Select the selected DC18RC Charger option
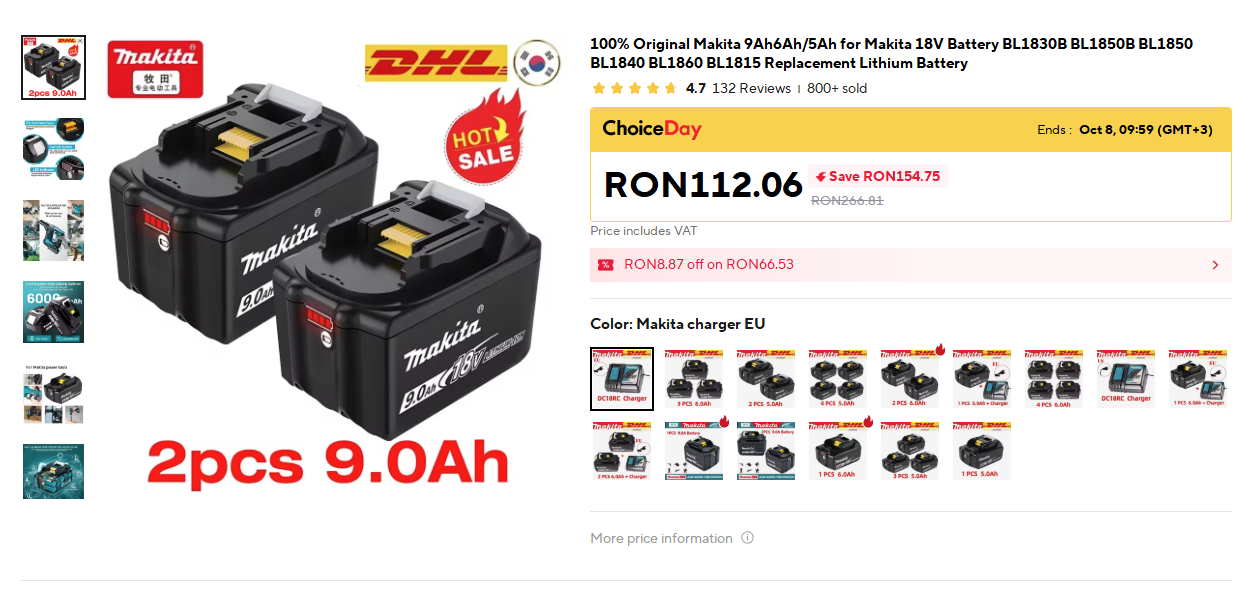This screenshot has width=1252, height=611. (x=622, y=379)
